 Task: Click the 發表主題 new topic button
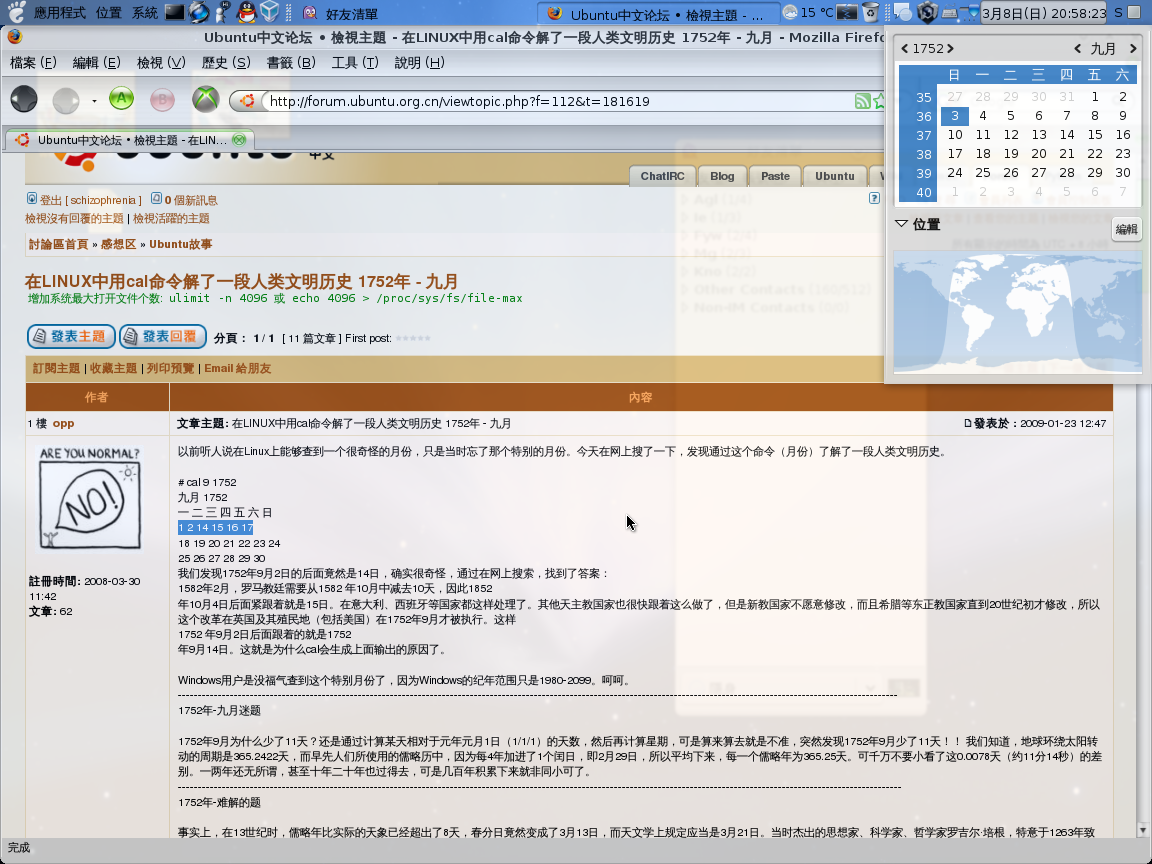click(x=71, y=336)
